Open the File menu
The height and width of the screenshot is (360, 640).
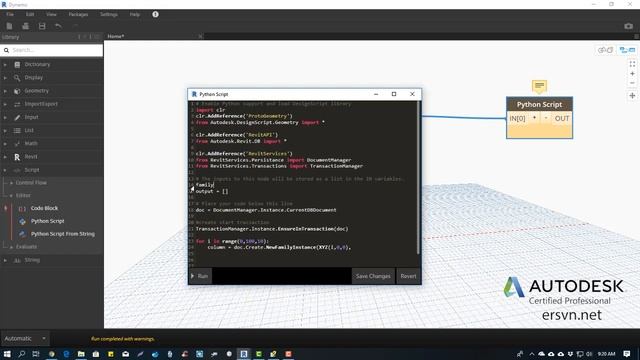10,14
